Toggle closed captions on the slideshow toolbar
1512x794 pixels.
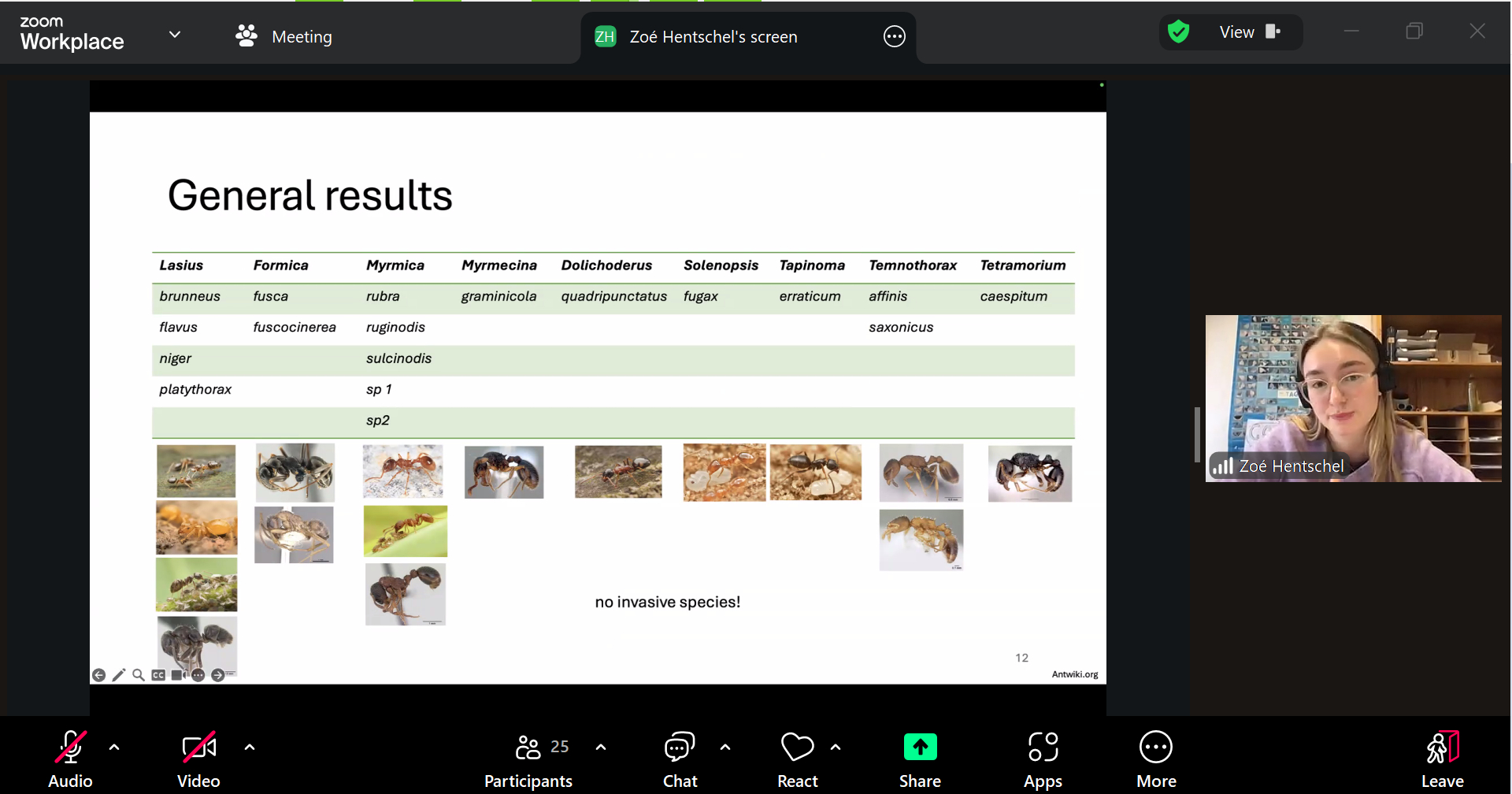point(158,675)
